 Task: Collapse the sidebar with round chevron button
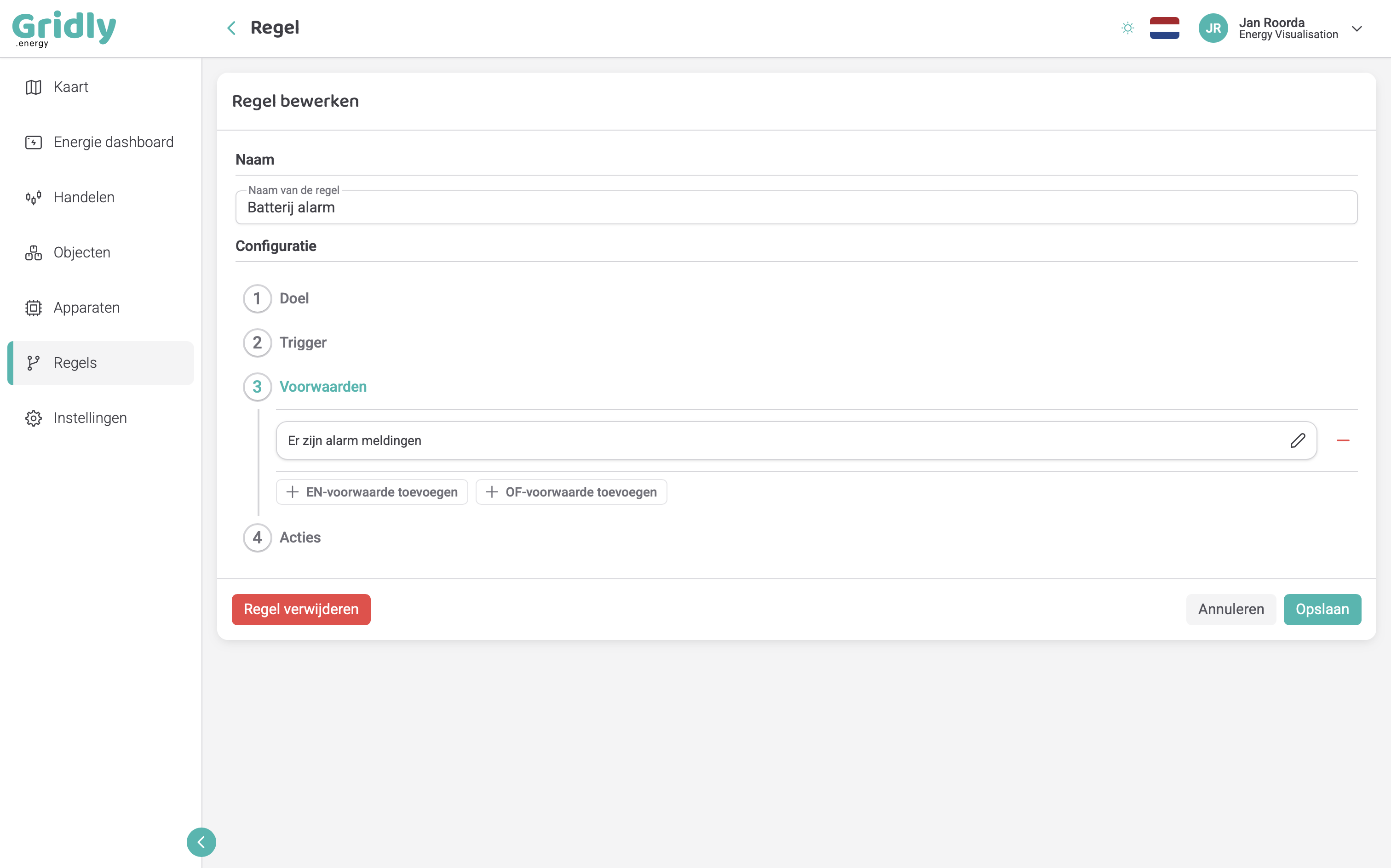tap(201, 842)
